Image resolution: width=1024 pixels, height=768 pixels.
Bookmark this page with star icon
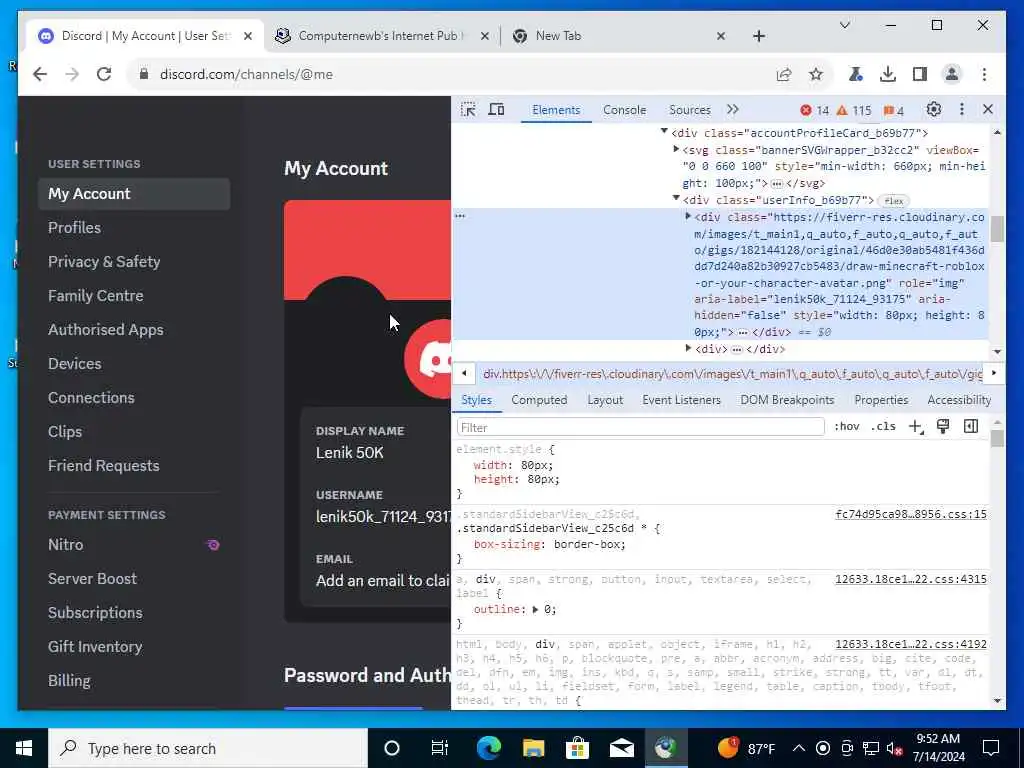pos(816,74)
